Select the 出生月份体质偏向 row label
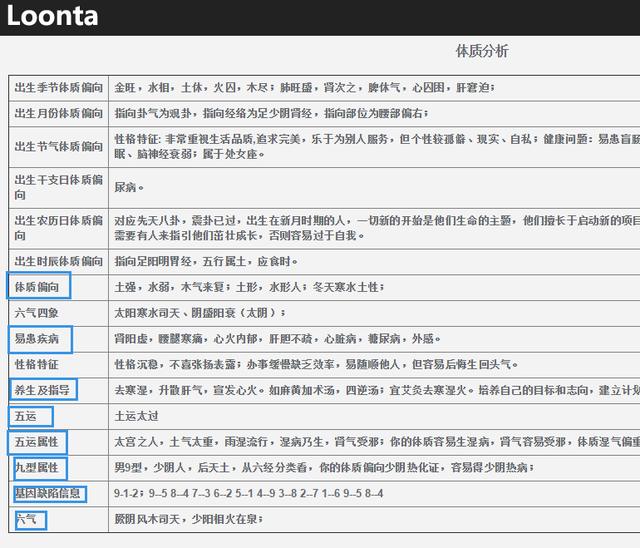Viewport: 640px width, 548px height. click(x=58, y=114)
